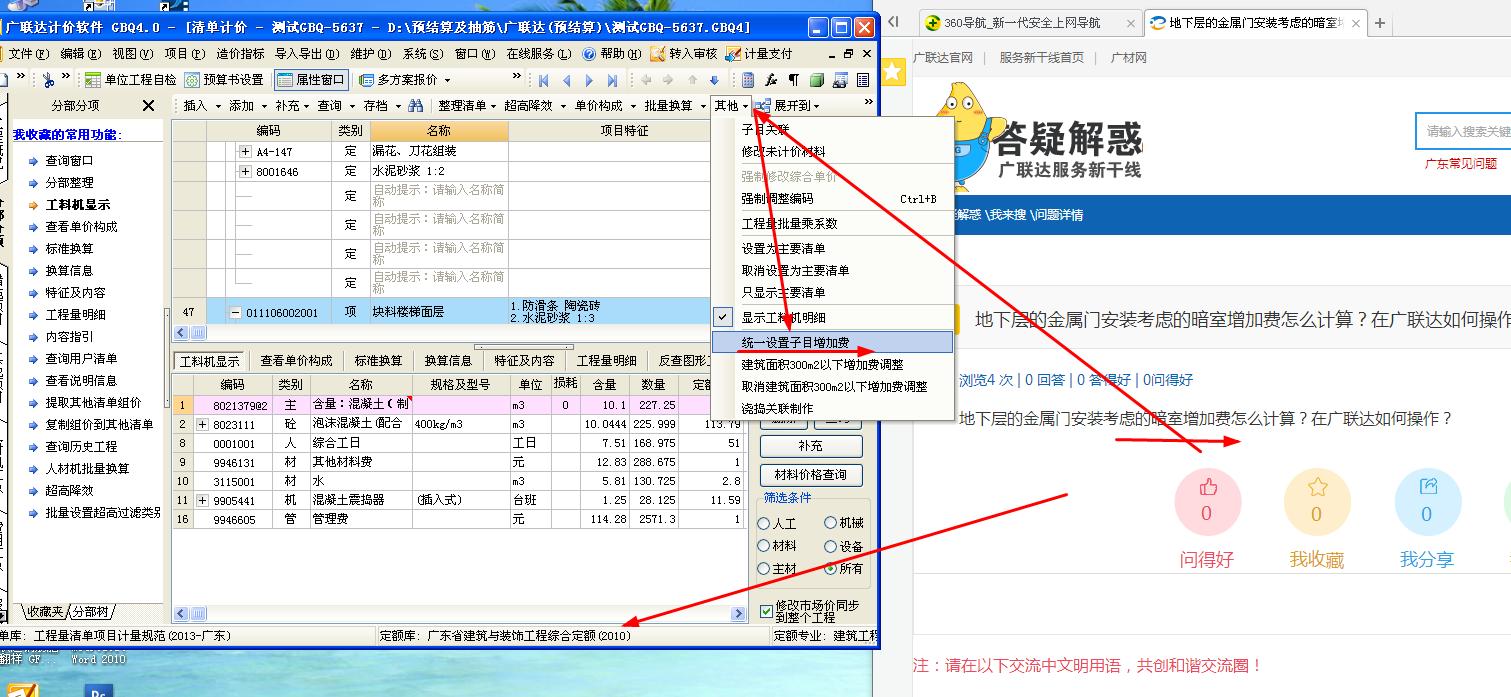Viewport: 1511px width, 697px height.
Task: Click the fx formula toolbar icon
Action: click(x=771, y=80)
